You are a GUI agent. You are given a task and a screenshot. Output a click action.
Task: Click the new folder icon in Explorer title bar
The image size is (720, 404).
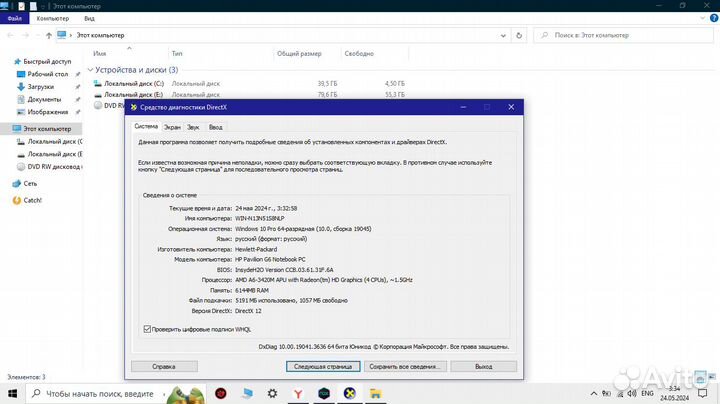tap(33, 6)
